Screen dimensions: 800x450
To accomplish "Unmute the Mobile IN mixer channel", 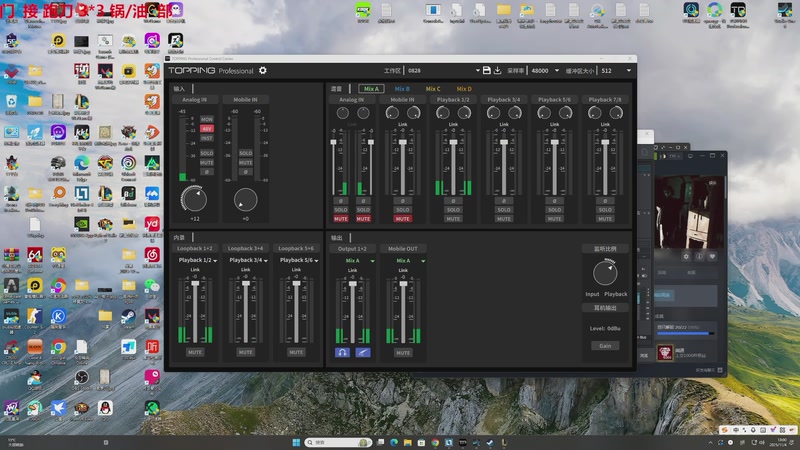I will pos(402,218).
